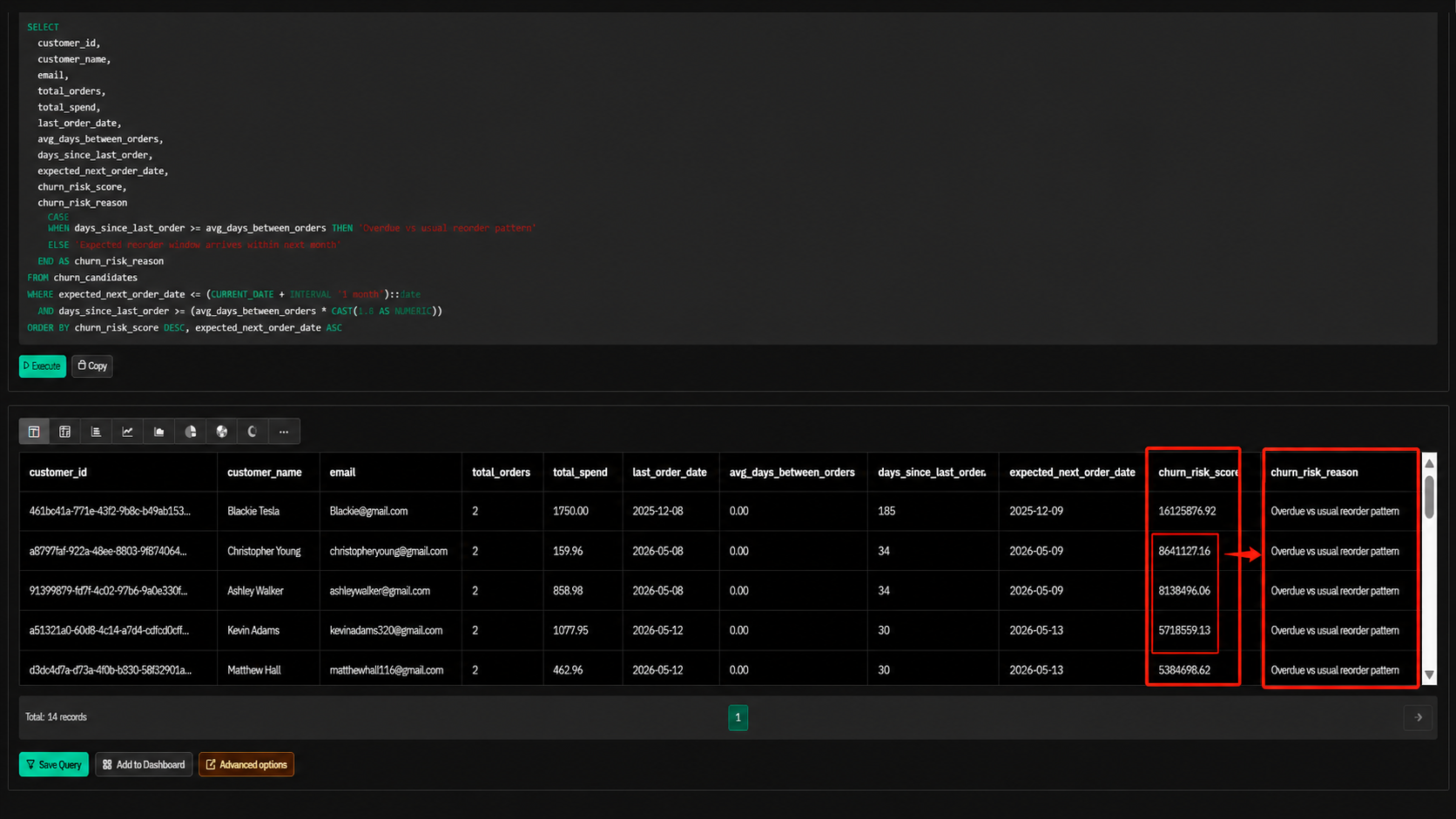Sort by expected_next_order_date column header
Image resolution: width=1456 pixels, height=819 pixels.
1072,473
